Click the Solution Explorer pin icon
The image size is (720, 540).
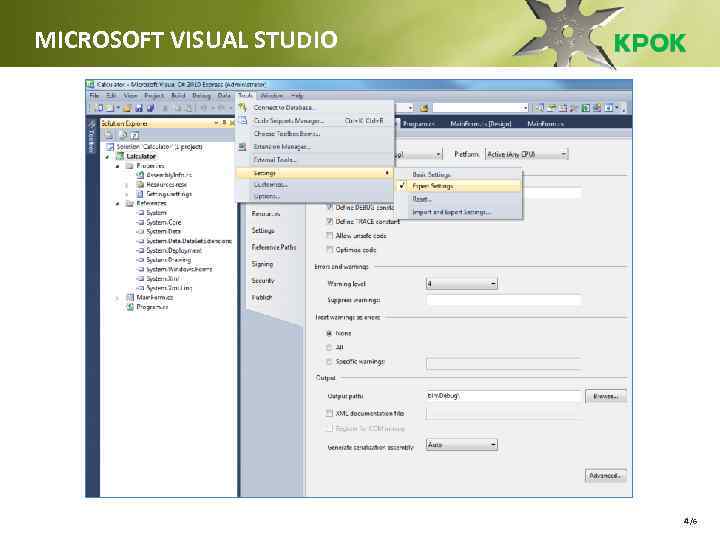[x=224, y=123]
